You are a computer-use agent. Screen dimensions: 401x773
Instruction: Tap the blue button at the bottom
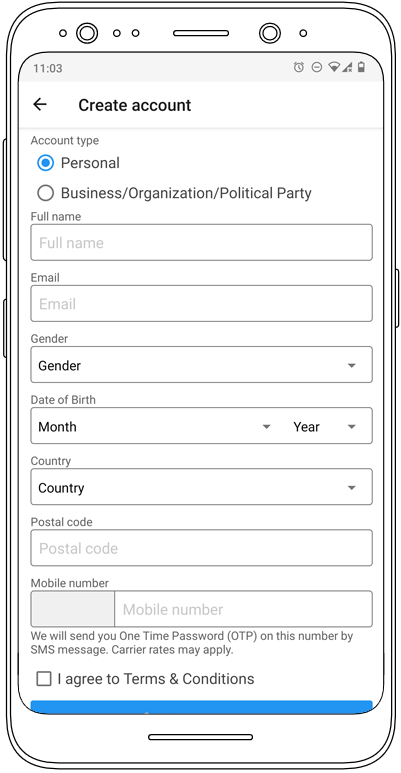pyautogui.click(x=201, y=707)
